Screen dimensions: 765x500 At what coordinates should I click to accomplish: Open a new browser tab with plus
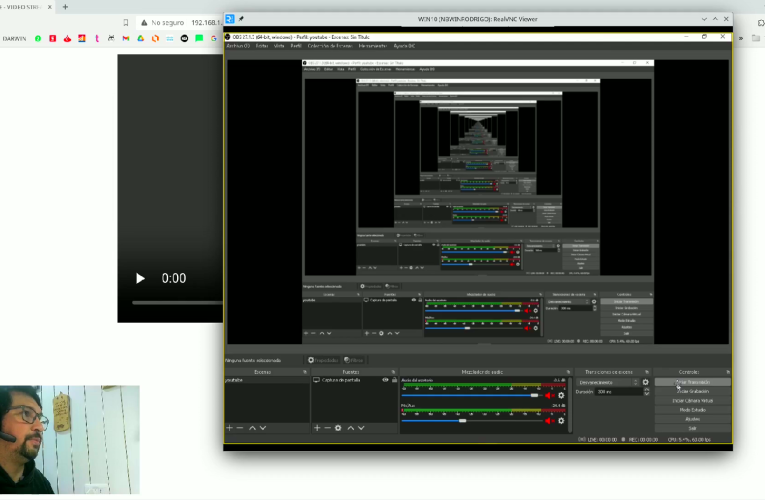pos(65,7)
